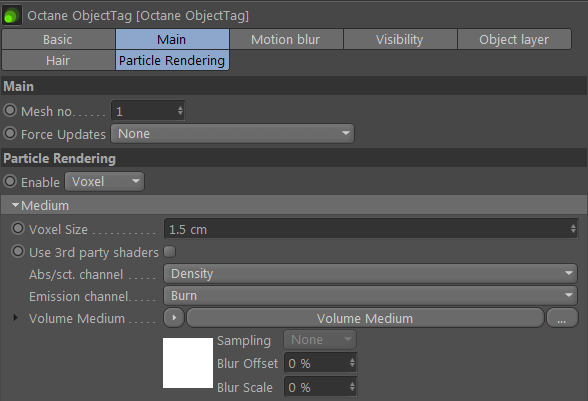Toggle the Force Updates animation dot
588x401 pixels.
click(10, 134)
